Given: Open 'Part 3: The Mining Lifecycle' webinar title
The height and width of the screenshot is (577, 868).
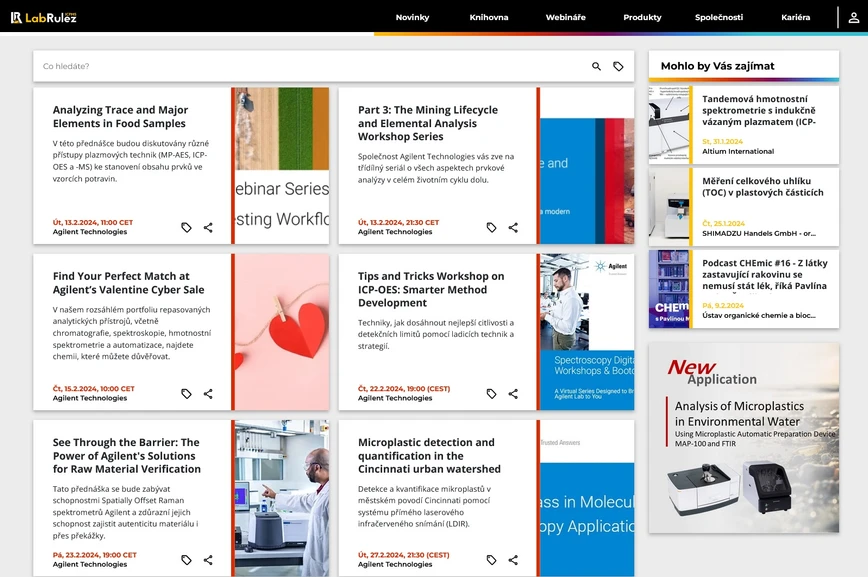Looking at the screenshot, I should pos(427,123).
